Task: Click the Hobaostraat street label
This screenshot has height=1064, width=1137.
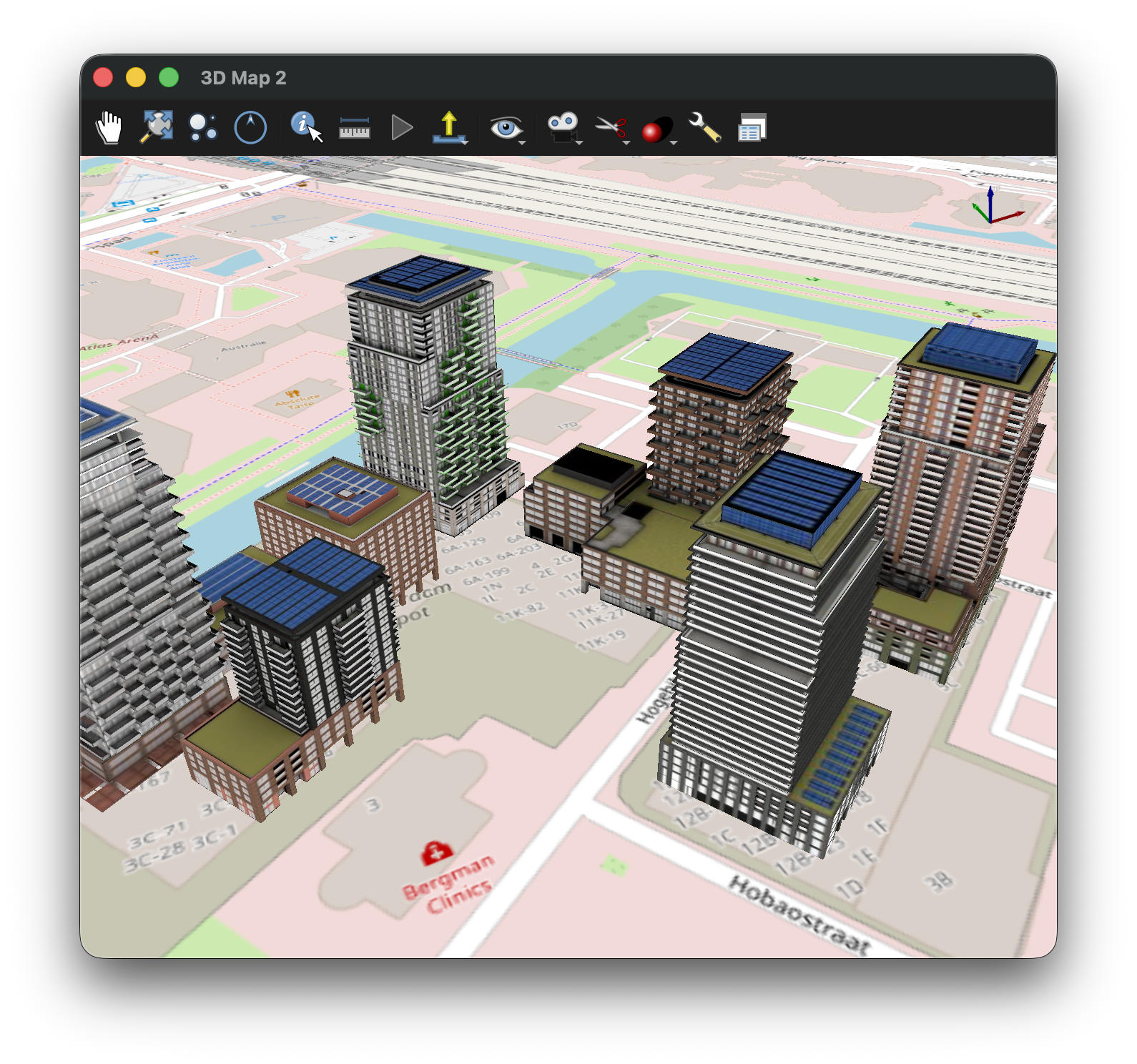Action: 799,915
